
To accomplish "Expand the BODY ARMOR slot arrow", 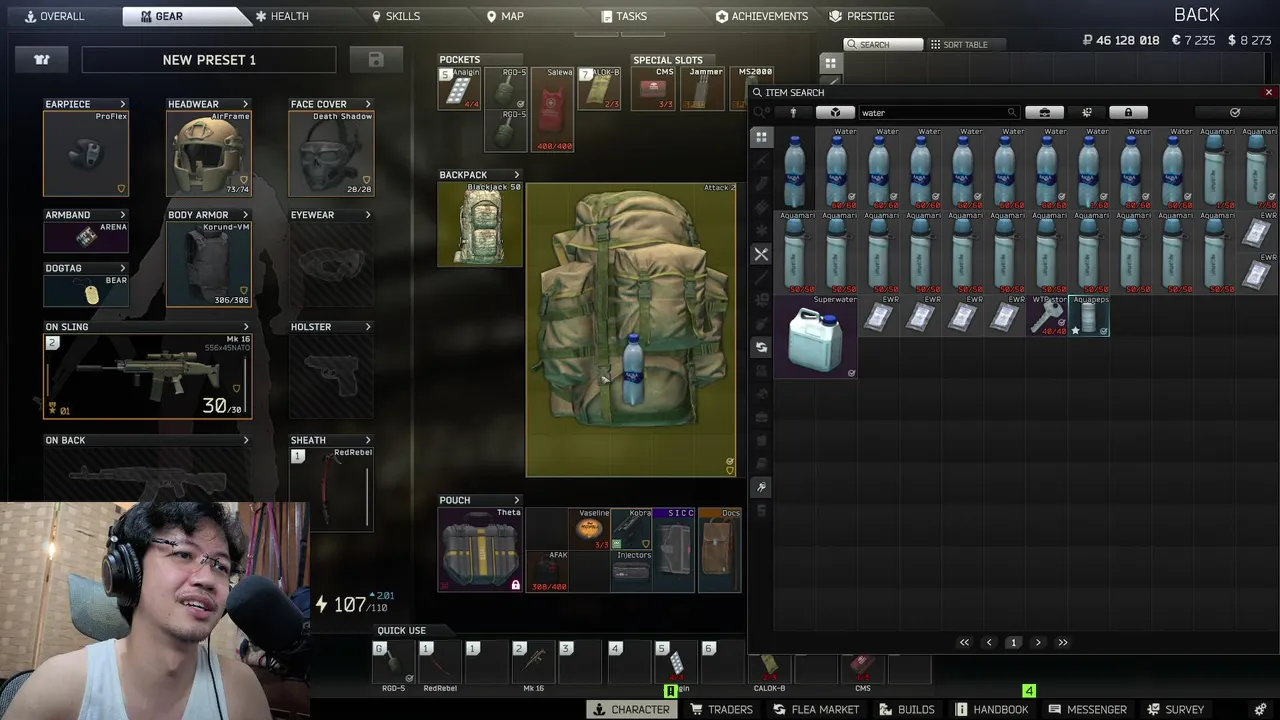I will pyautogui.click(x=245, y=215).
